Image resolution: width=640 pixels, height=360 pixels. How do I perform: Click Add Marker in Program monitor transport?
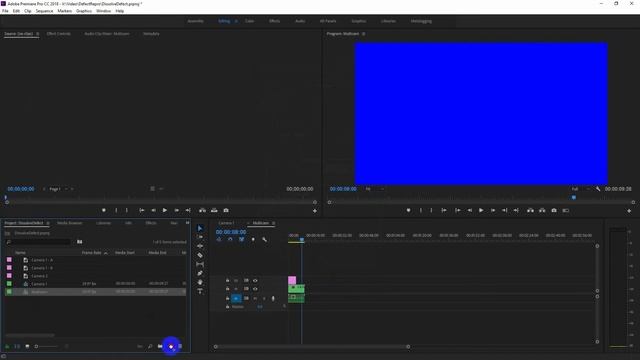tap(409, 211)
